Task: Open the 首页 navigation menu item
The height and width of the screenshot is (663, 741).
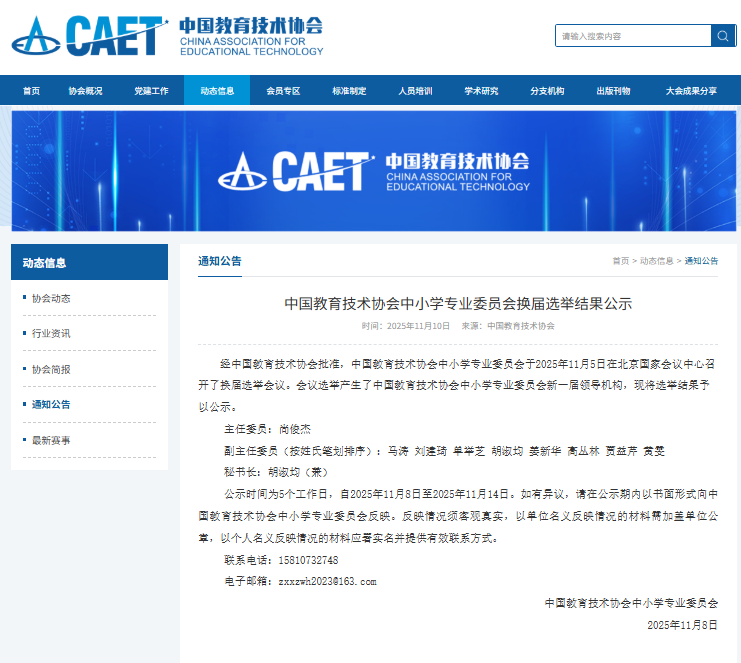Action: [x=31, y=91]
